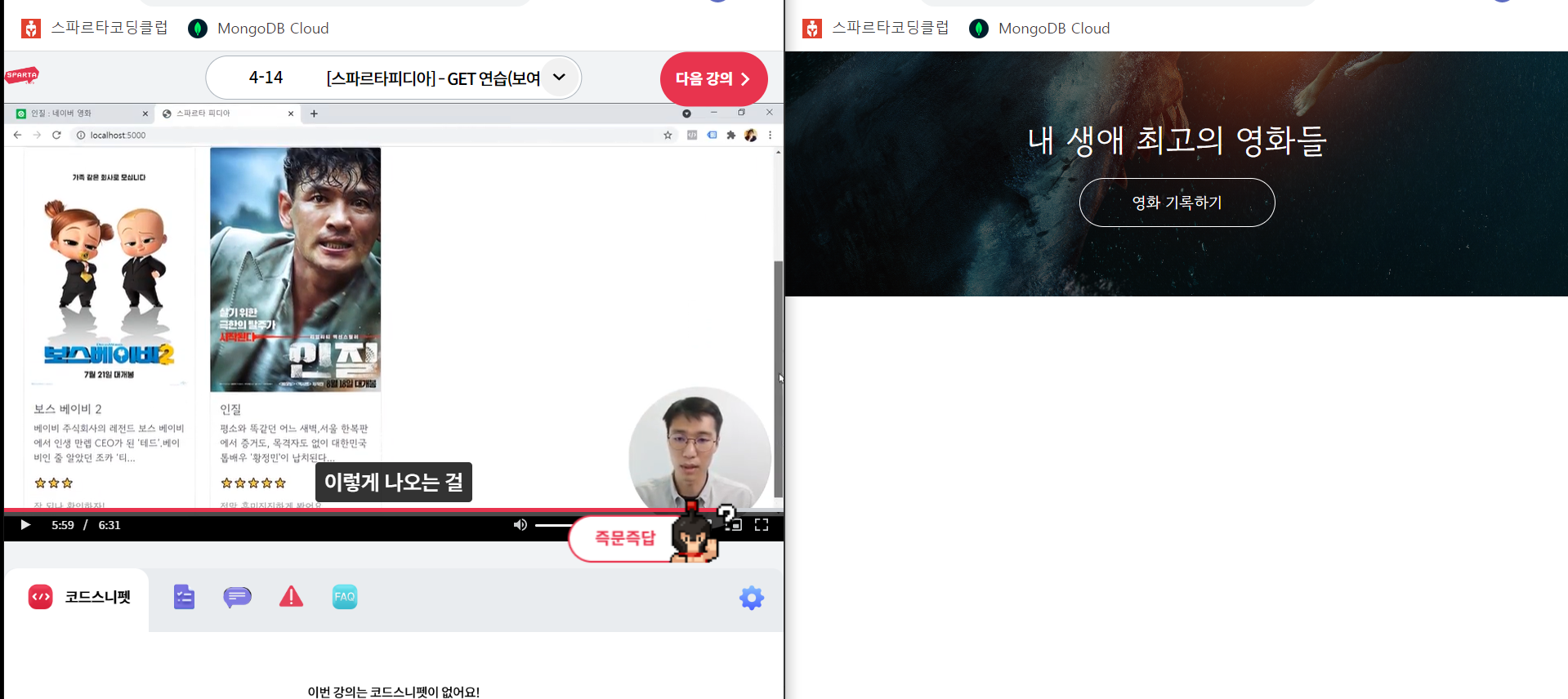Click the browser back arrow in the video
The height and width of the screenshot is (699, 1568).
(17, 135)
